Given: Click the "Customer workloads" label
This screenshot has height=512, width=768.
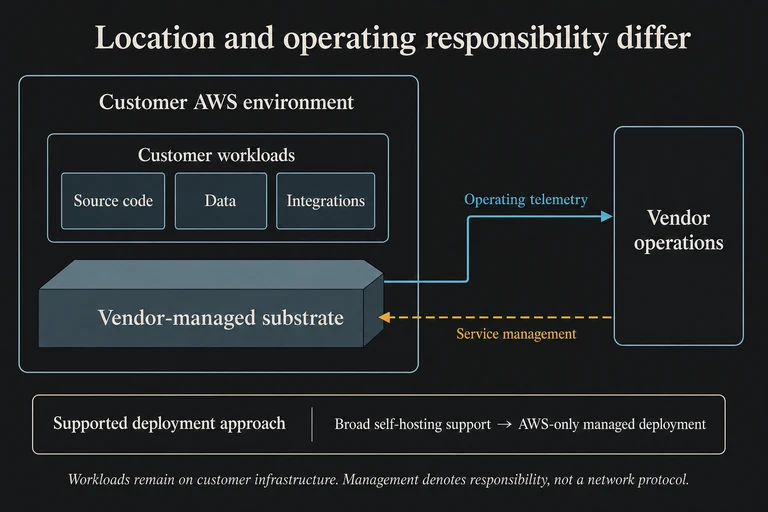Looking at the screenshot, I should 216,155.
